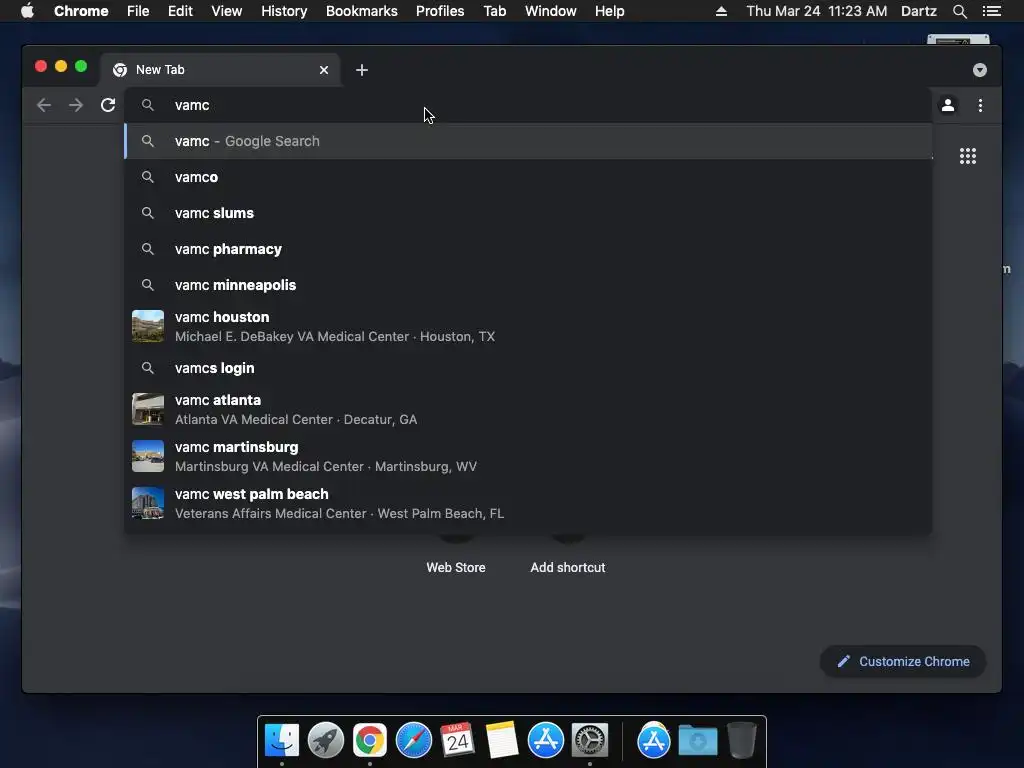The image size is (1024, 768).
Task: Click the vamc text in address bar
Action: [192, 105]
